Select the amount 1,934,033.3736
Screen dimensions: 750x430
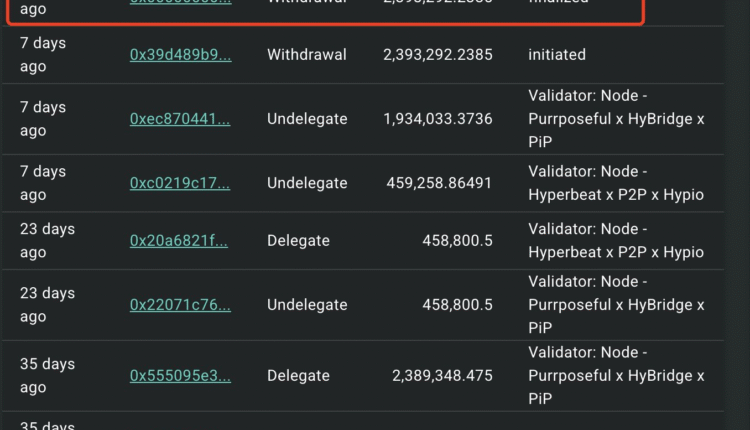(437, 119)
